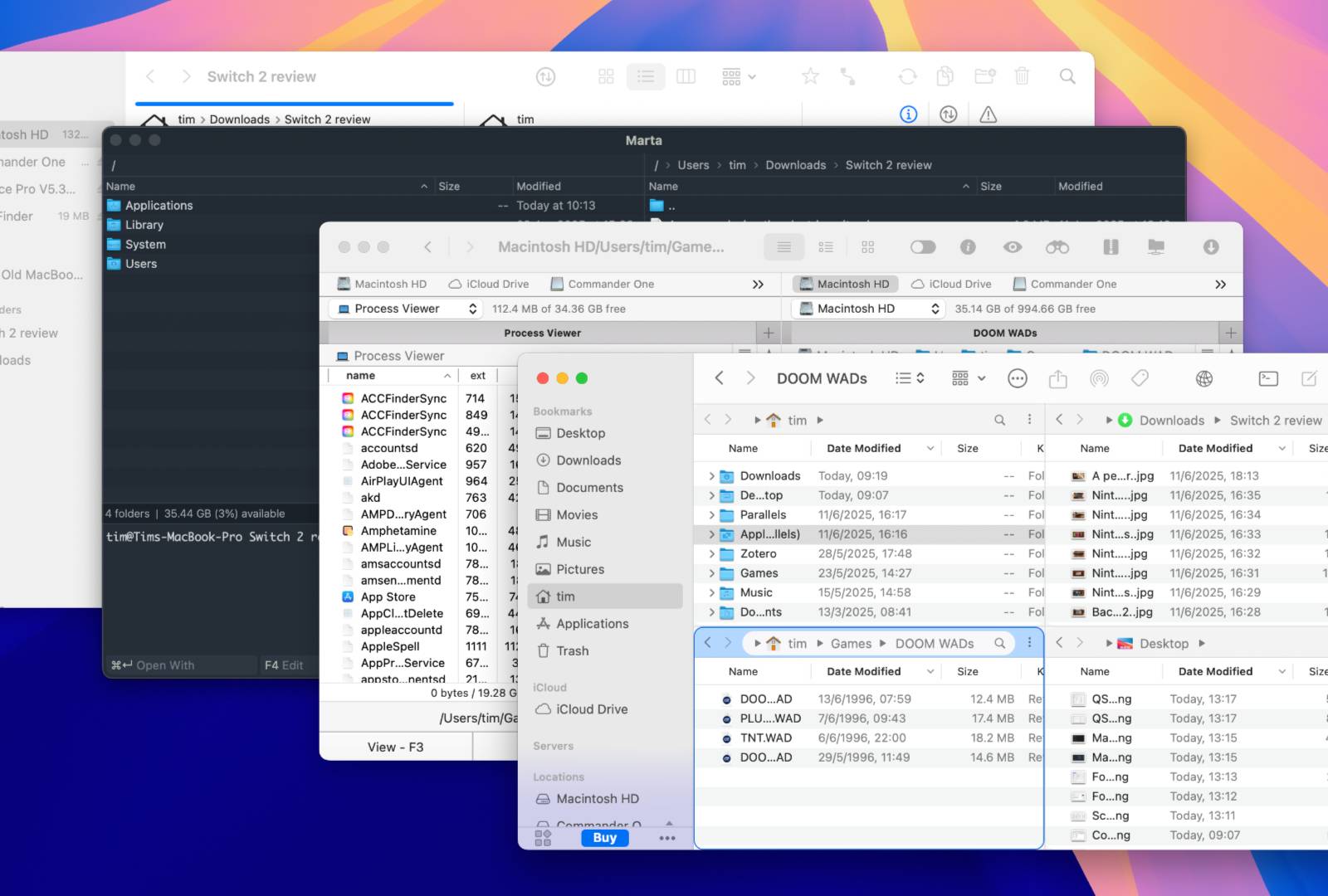Open the Process Viewer drive dropdown
1328x896 pixels.
pyautogui.click(x=407, y=309)
